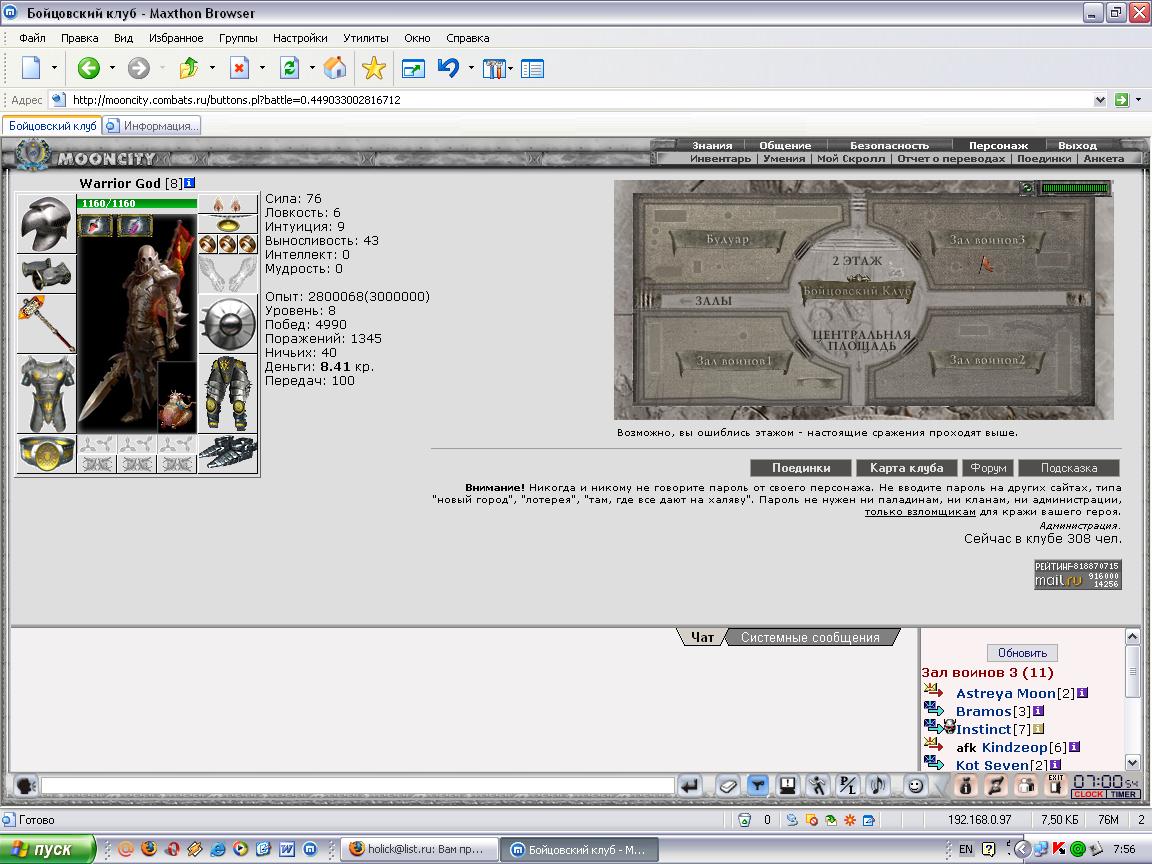Open the address bar history dropdown

coord(1100,100)
